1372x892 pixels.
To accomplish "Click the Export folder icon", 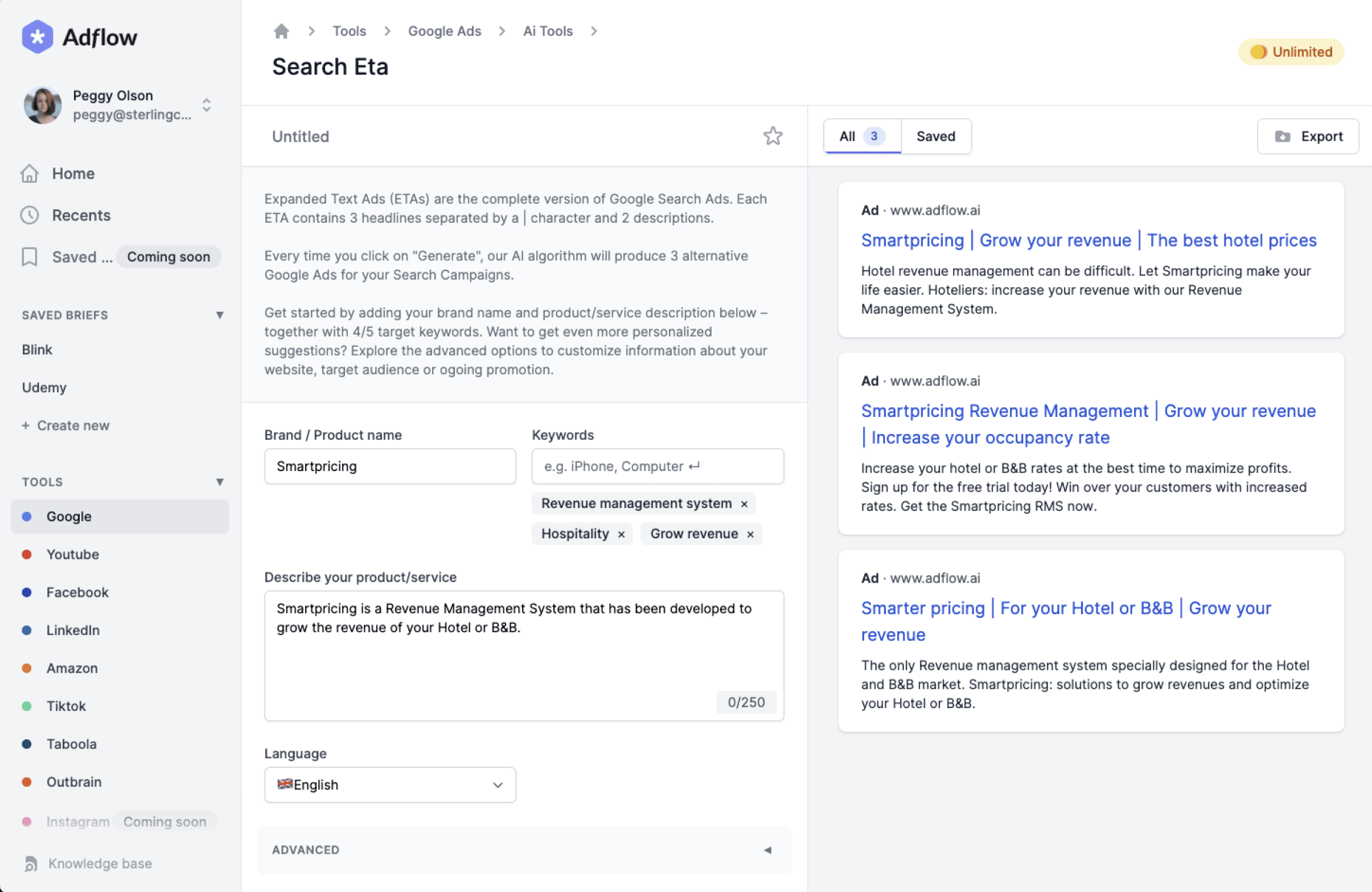I will click(x=1282, y=137).
